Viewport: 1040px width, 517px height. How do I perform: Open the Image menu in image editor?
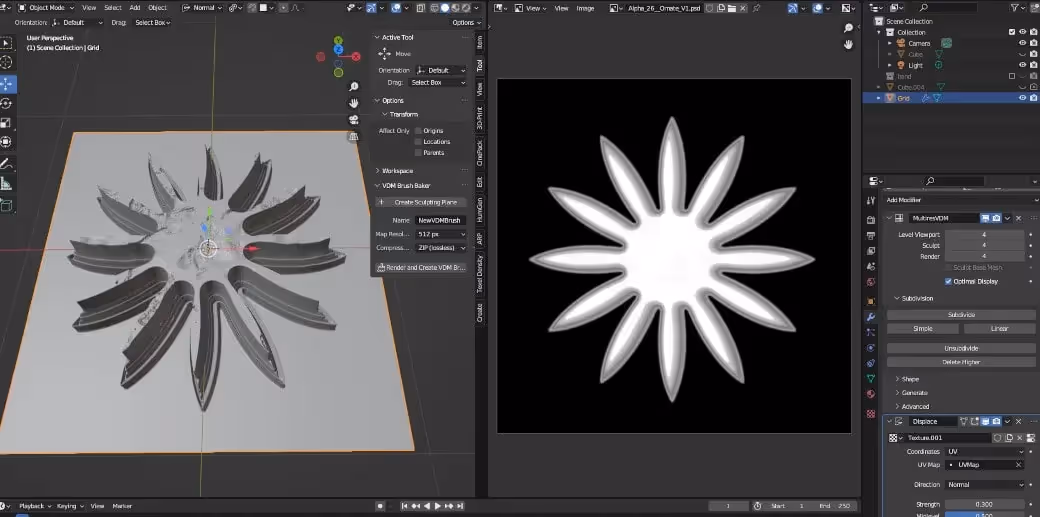[585, 8]
